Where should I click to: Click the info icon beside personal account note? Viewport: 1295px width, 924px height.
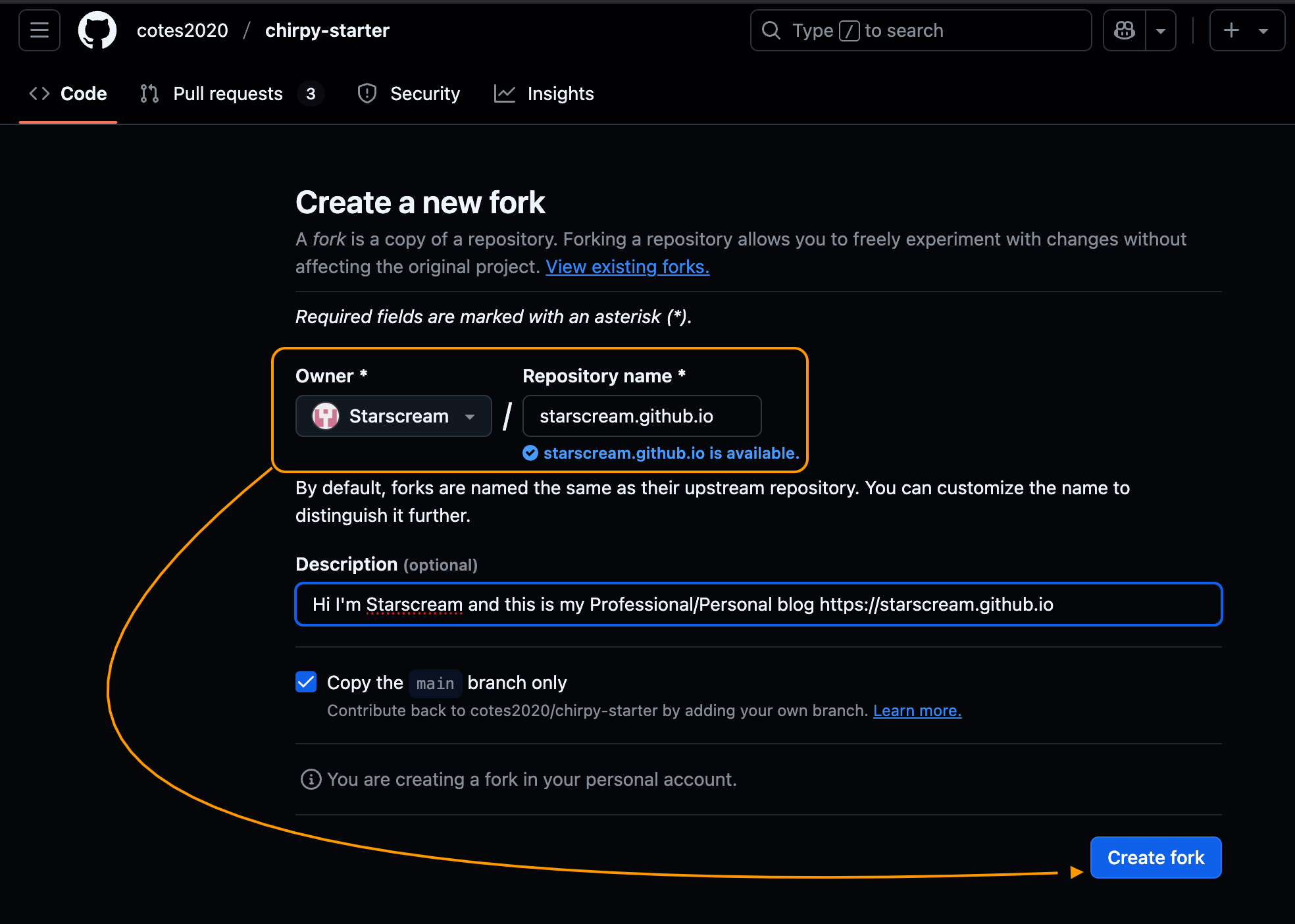[311, 779]
